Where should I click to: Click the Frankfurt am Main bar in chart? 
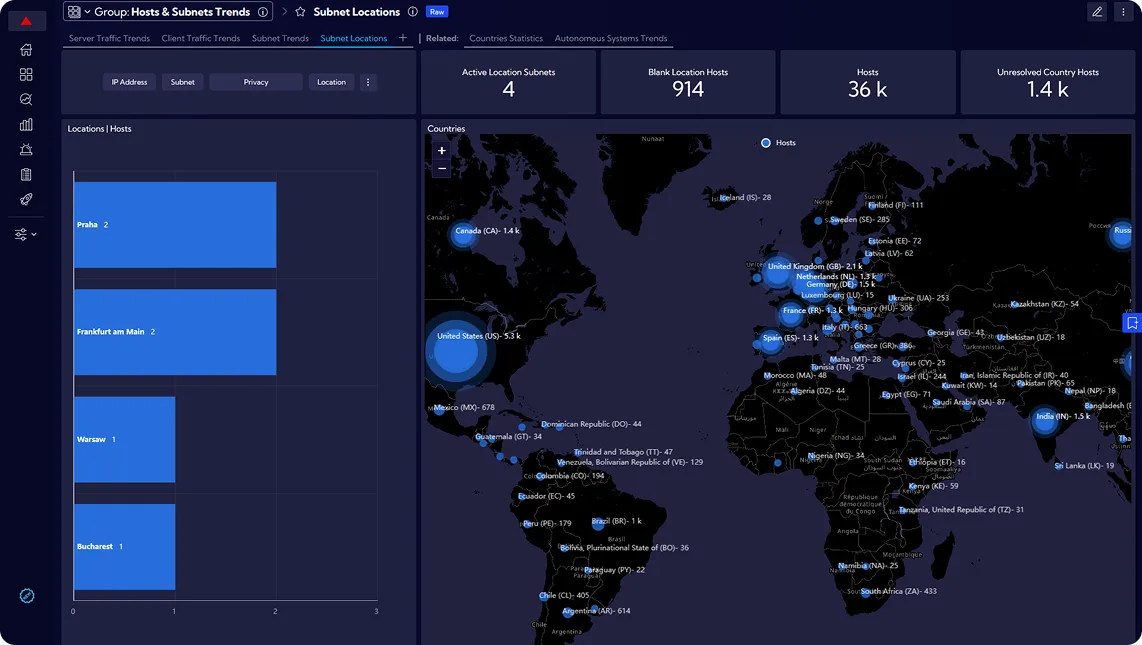(175, 332)
